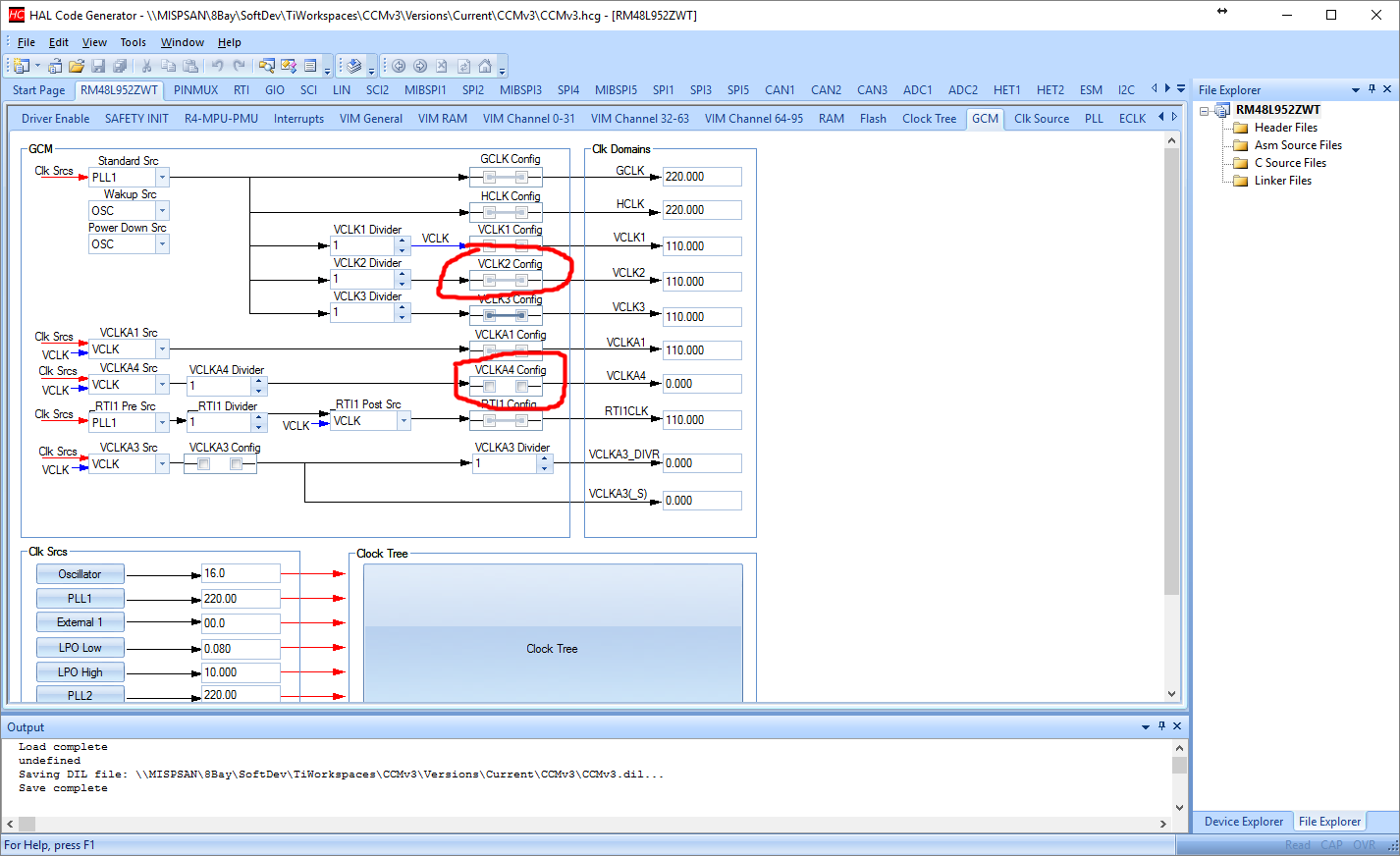Open the RTI1 Pre Src dropdown

click(162, 423)
